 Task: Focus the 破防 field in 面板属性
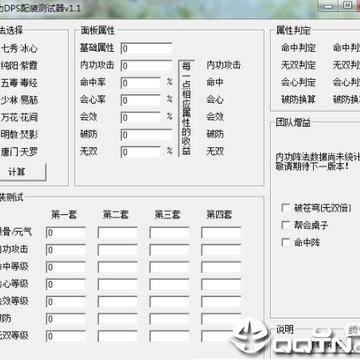[146, 135]
